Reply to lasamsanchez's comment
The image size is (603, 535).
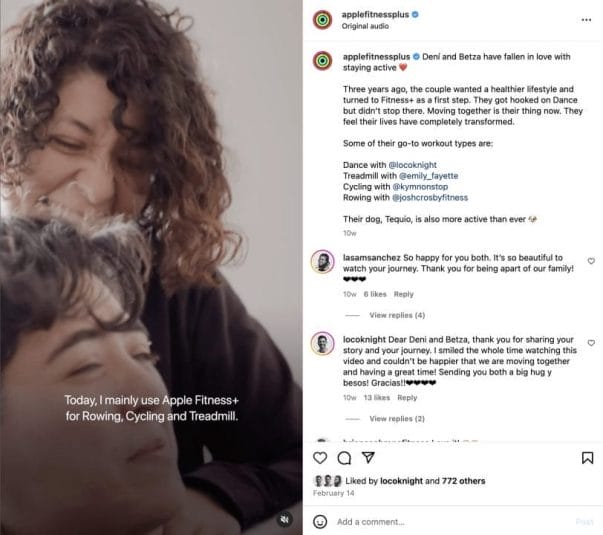[x=403, y=294]
